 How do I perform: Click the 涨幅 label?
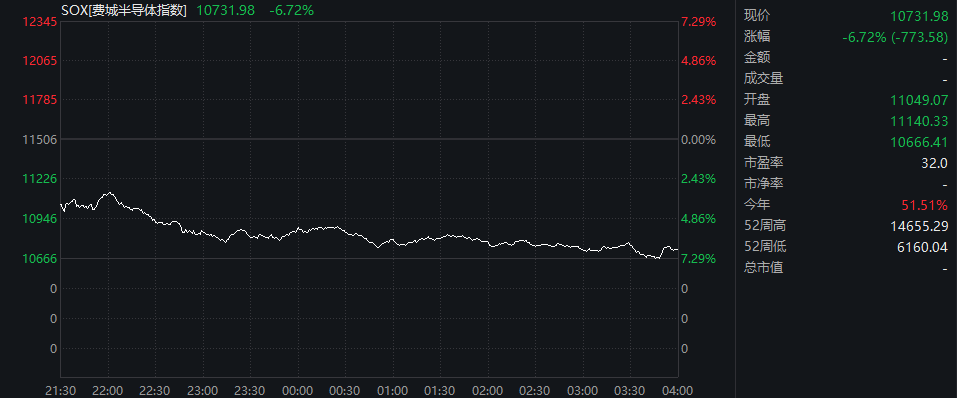(x=757, y=37)
